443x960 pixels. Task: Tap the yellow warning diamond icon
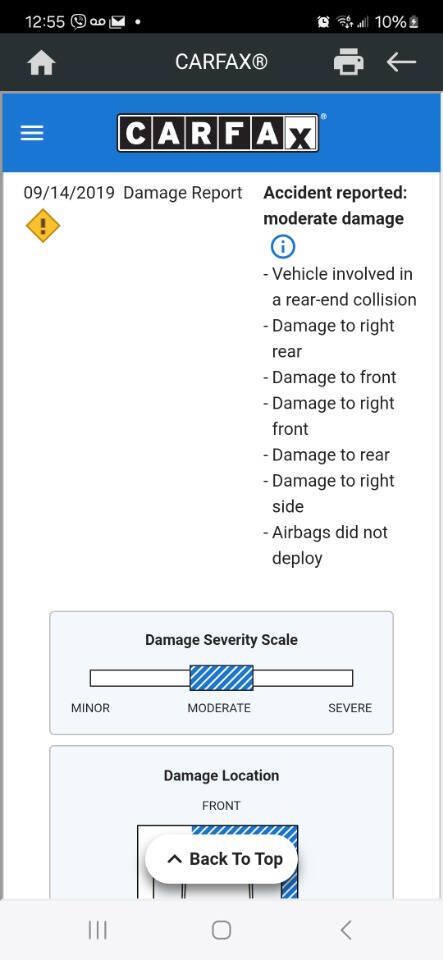tap(43, 226)
